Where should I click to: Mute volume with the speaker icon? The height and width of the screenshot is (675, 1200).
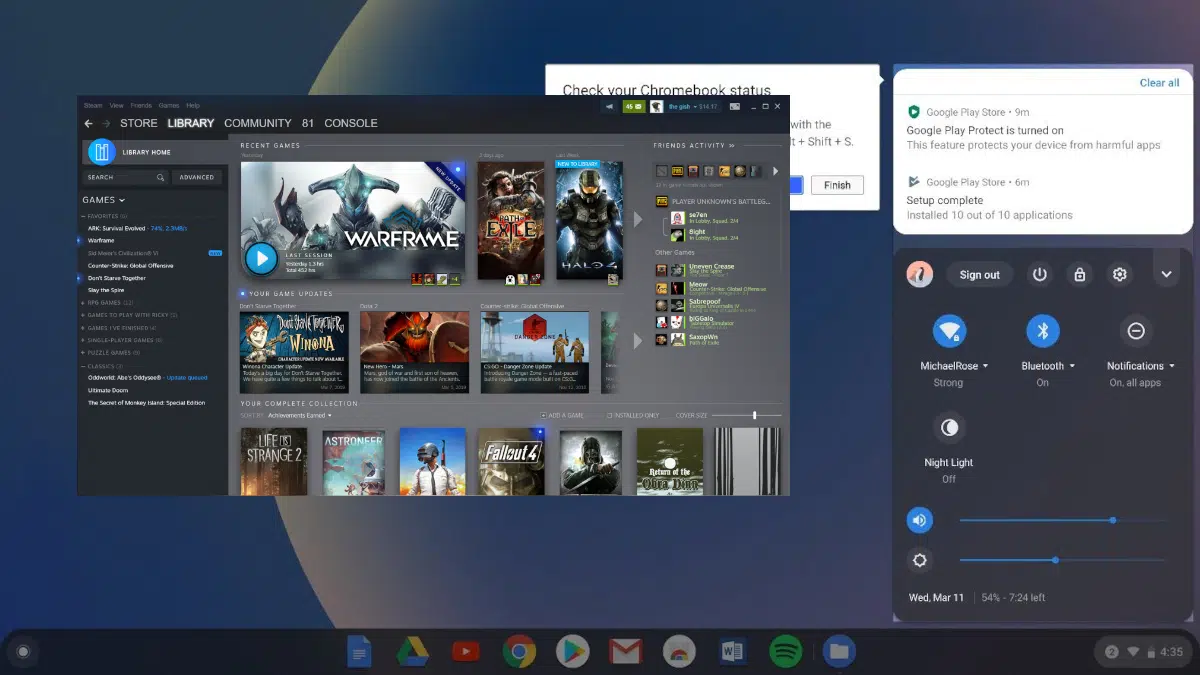pyautogui.click(x=920, y=520)
